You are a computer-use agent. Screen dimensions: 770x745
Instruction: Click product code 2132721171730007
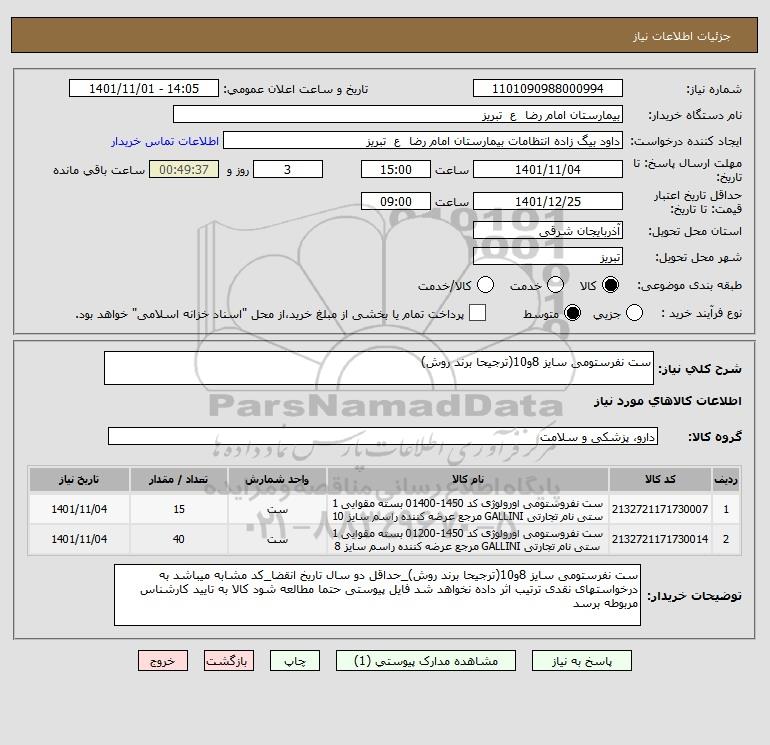pos(660,509)
